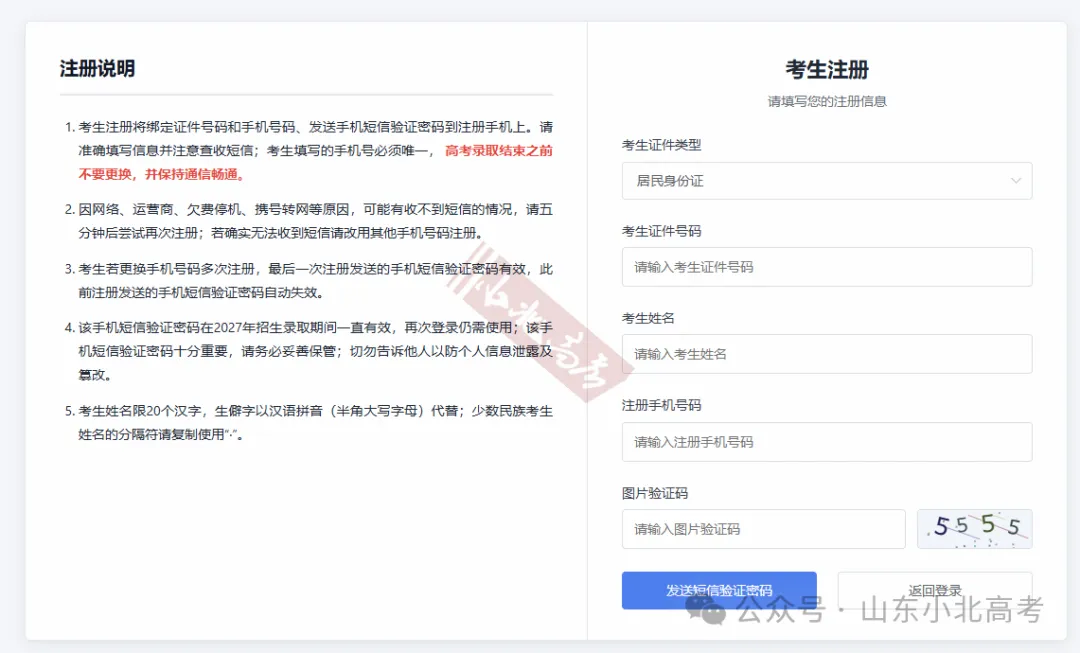This screenshot has height=653, width=1080.
Task: Refresh the captcha image showing 5555
Action: pyautogui.click(x=974, y=529)
